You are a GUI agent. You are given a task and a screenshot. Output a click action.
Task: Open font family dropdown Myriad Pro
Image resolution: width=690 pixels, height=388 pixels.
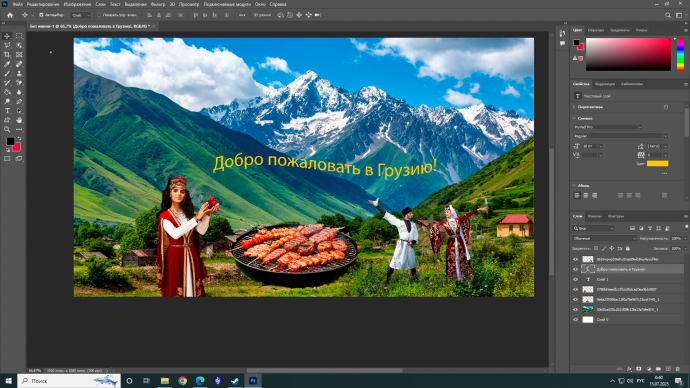pos(639,127)
